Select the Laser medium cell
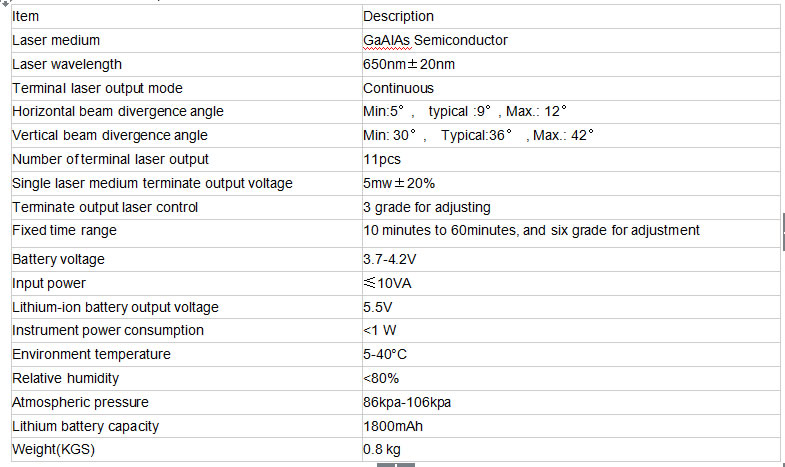This screenshot has height=467, width=785. click(186, 41)
